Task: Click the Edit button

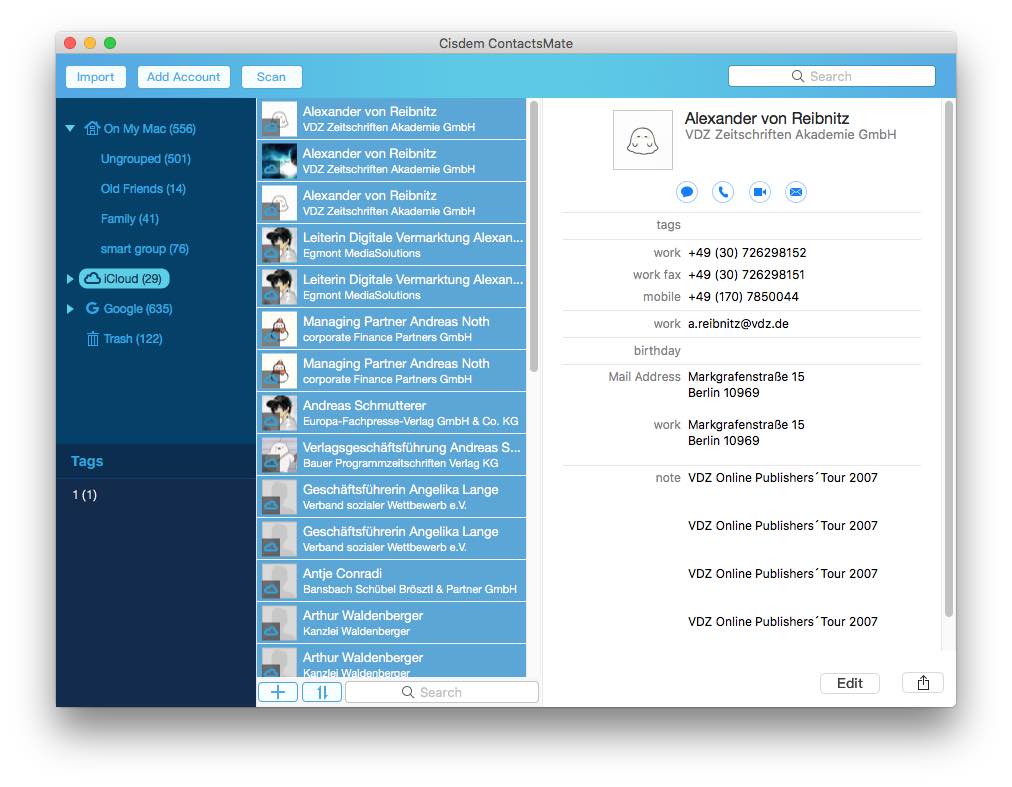Action: [849, 683]
